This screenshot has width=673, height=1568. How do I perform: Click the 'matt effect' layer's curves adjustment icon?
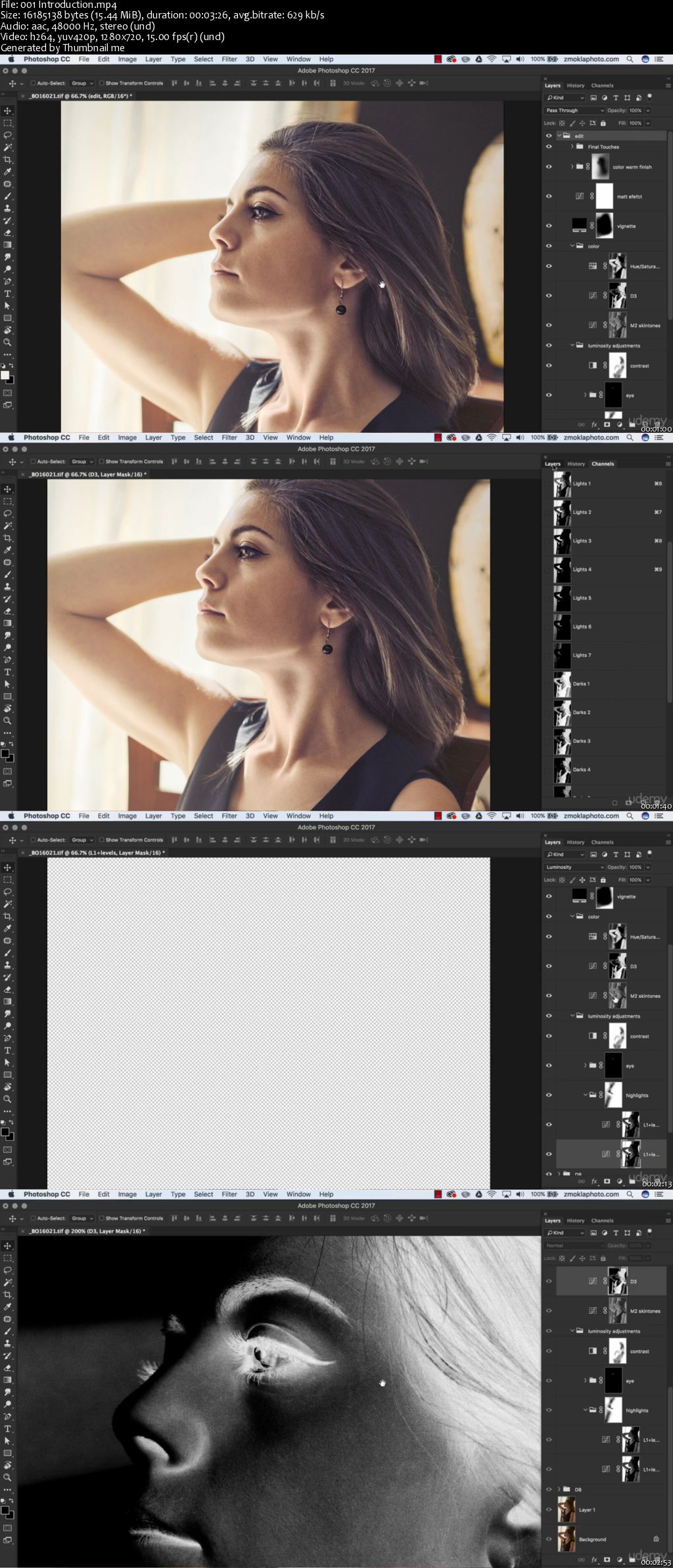coord(579,196)
